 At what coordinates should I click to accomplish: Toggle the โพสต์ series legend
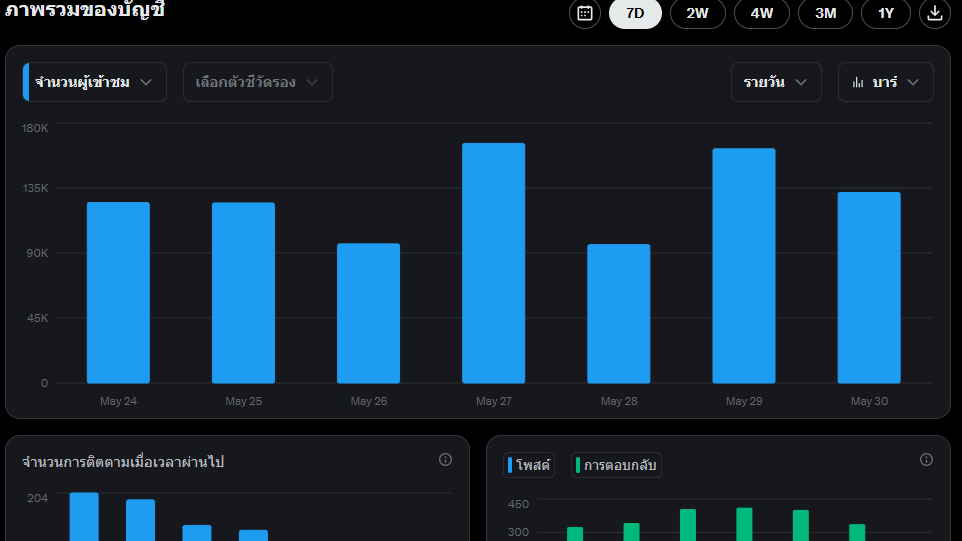[529, 465]
